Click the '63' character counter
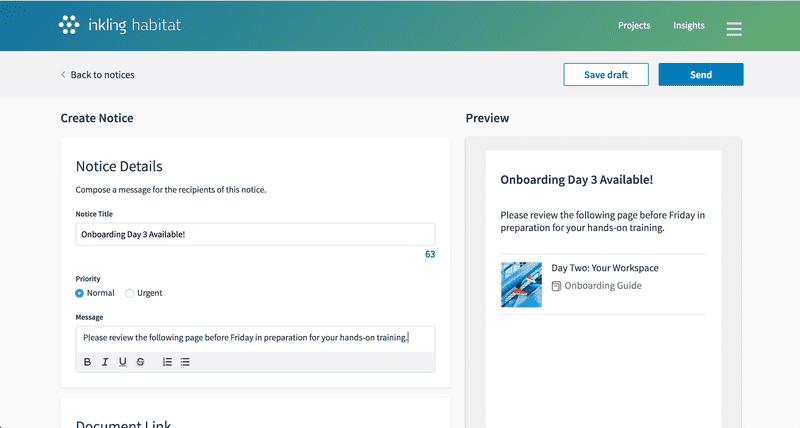Viewport: 800px width, 428px height. pyautogui.click(x=430, y=254)
